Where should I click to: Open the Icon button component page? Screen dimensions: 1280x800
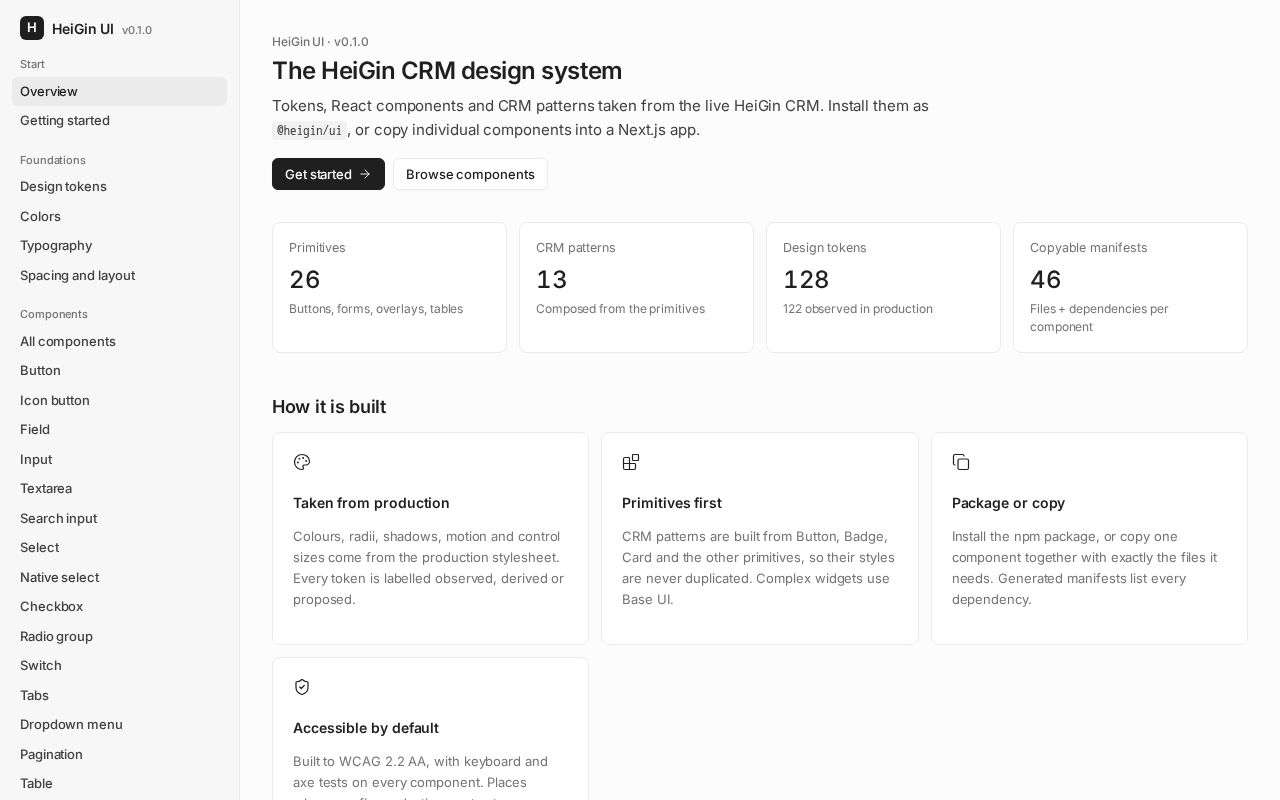pos(119,400)
